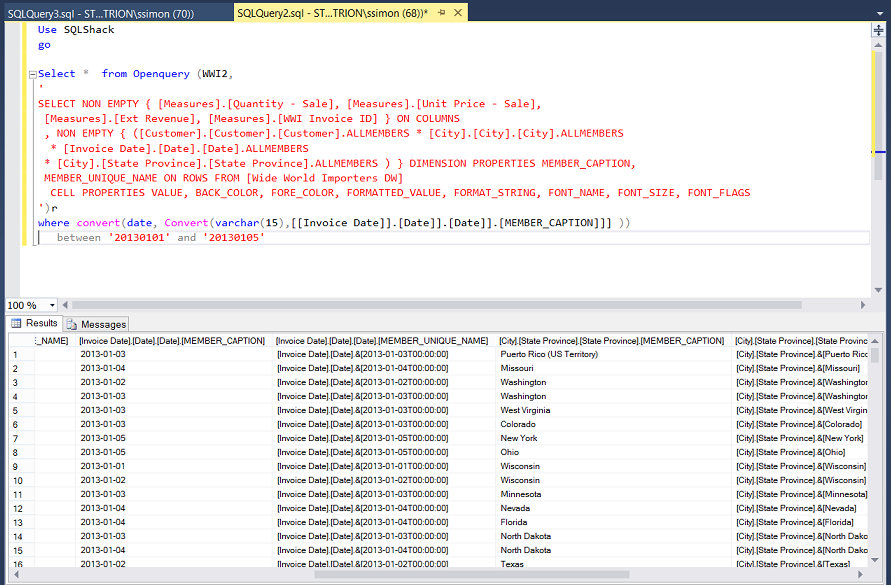This screenshot has width=891, height=585.
Task: Click the Messages tab icon
Action: (72, 324)
